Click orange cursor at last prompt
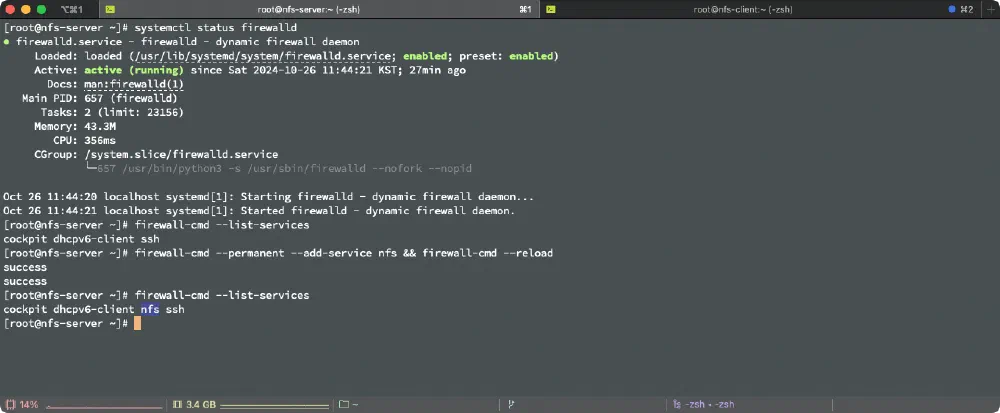The width and height of the screenshot is (1000, 413). pos(137,324)
